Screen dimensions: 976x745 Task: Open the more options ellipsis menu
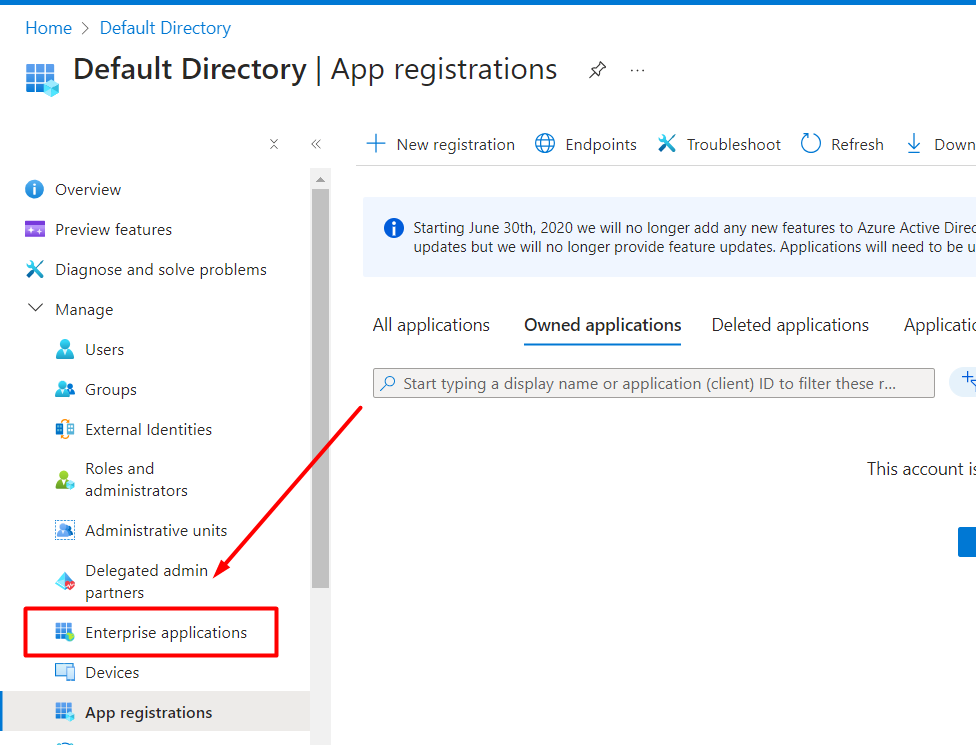click(637, 70)
